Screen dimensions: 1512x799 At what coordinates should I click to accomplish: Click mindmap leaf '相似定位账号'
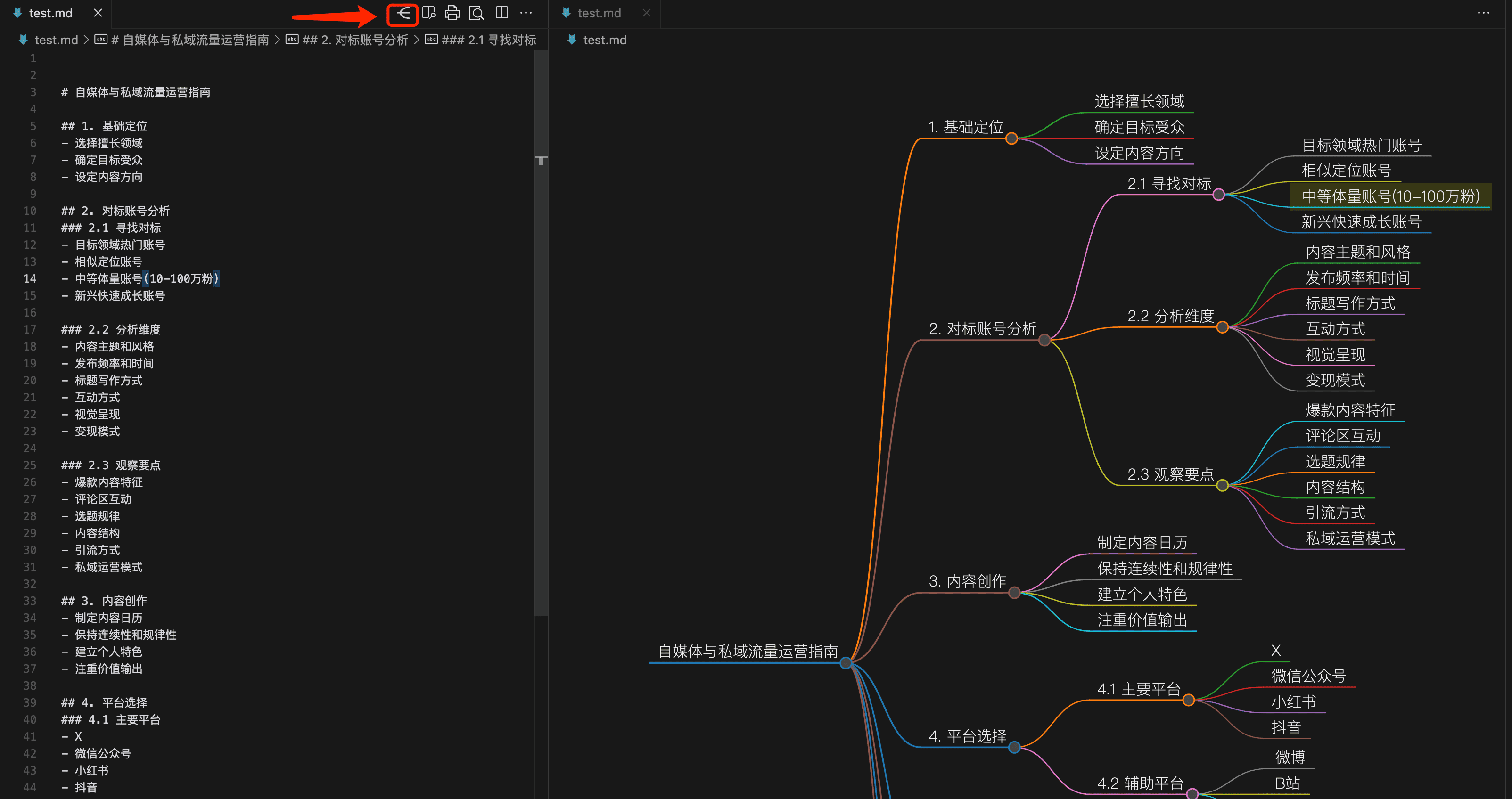click(x=1347, y=170)
